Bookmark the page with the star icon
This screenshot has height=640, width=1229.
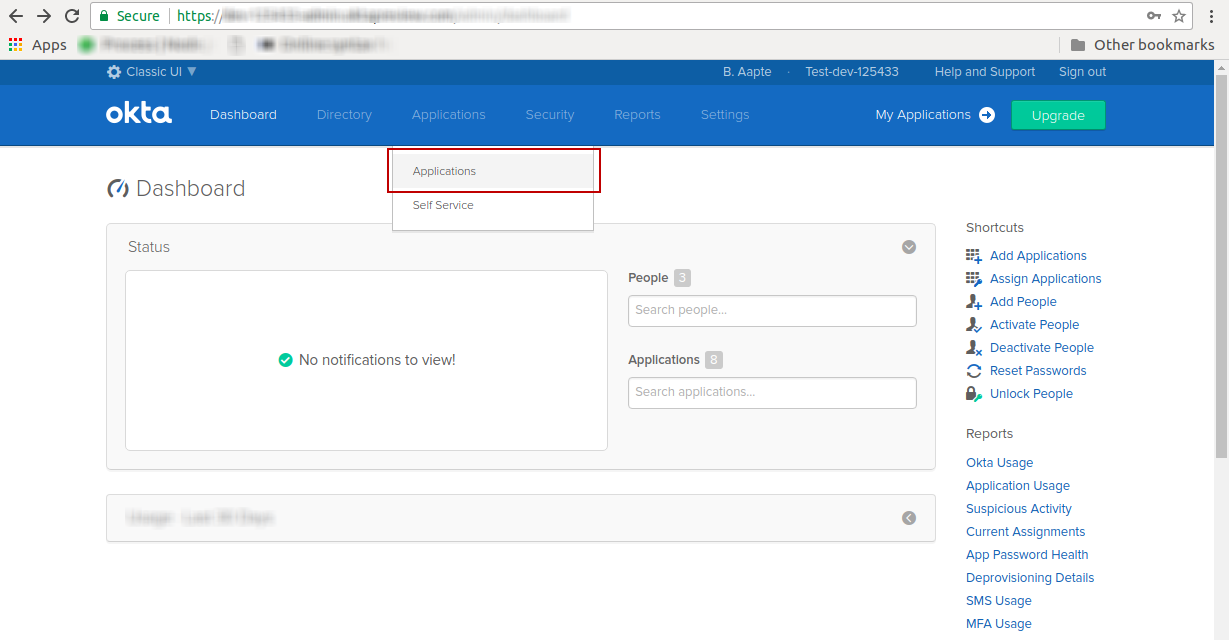coord(1178,16)
